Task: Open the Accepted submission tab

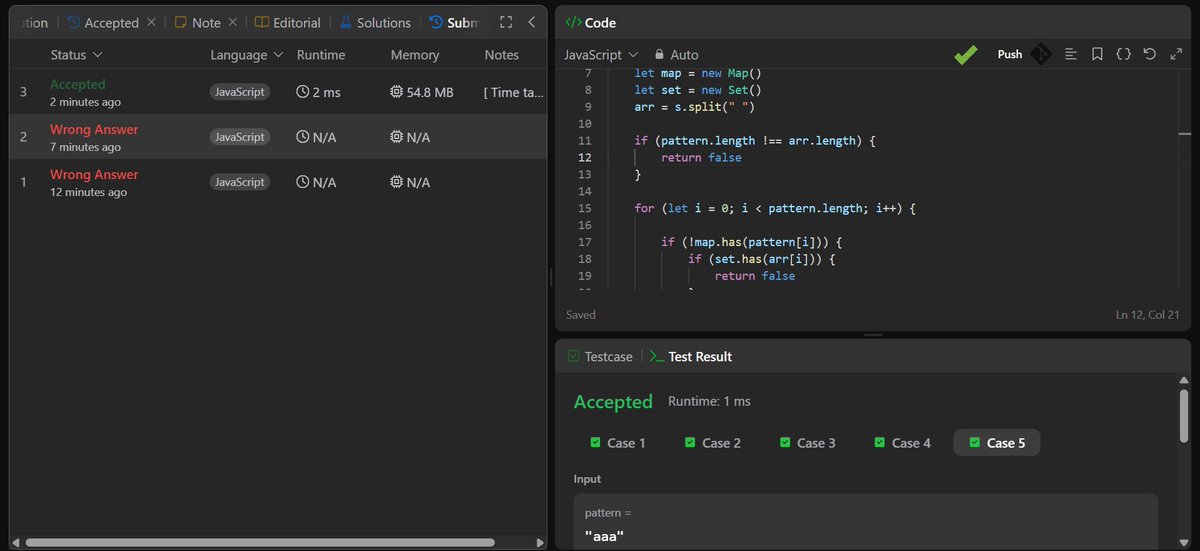Action: coord(103,22)
